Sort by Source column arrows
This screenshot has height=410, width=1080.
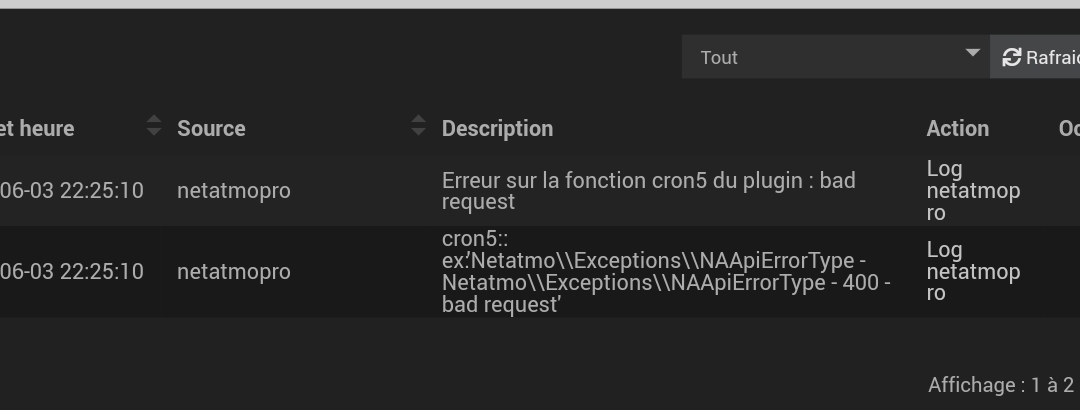coord(418,125)
